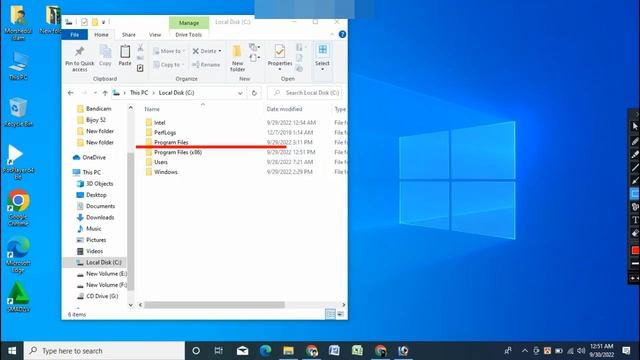The width and height of the screenshot is (640, 360).
Task: Select the Users folder in file list
Action: click(160, 162)
